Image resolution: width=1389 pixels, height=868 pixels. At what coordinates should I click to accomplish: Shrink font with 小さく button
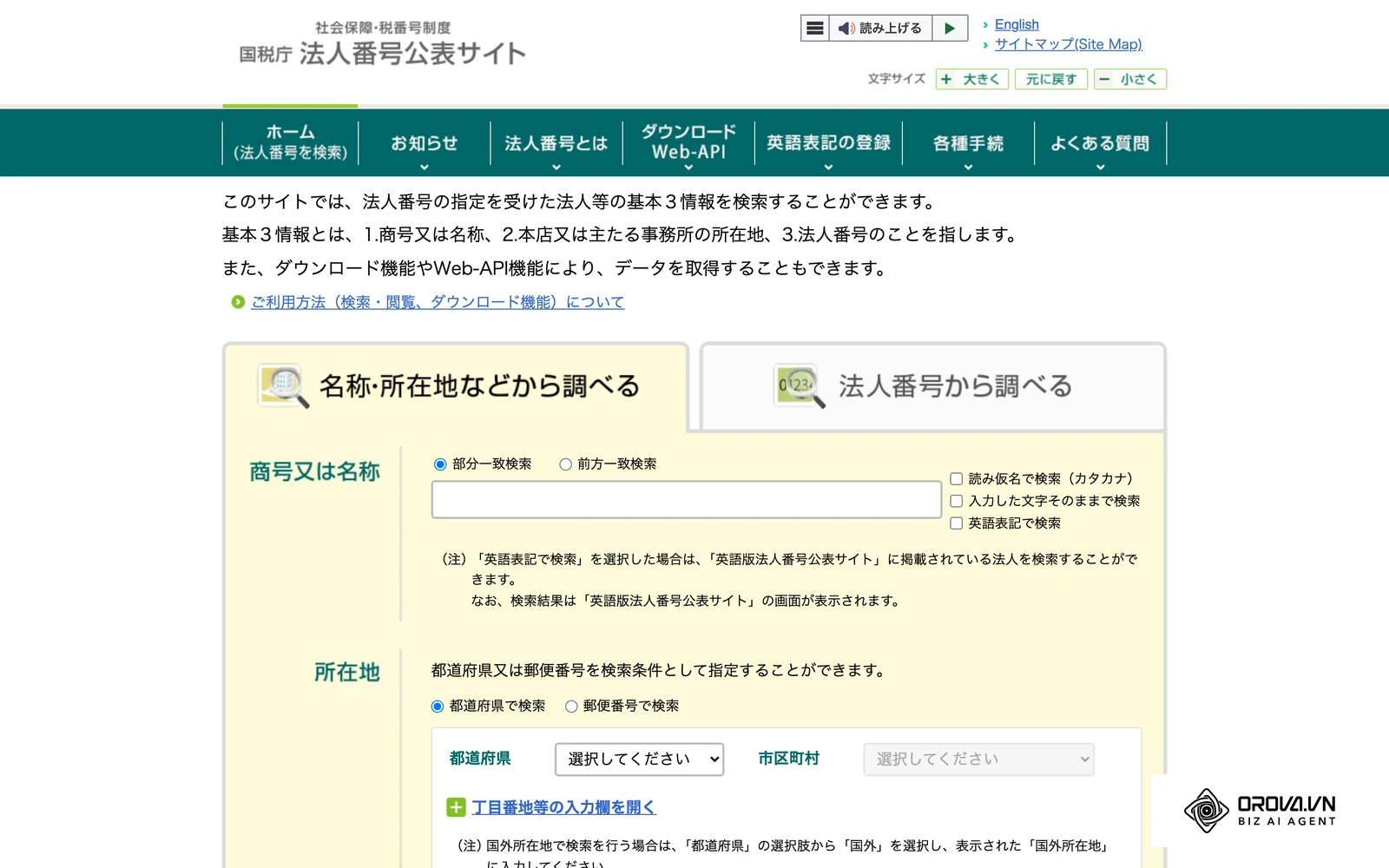click(1130, 79)
